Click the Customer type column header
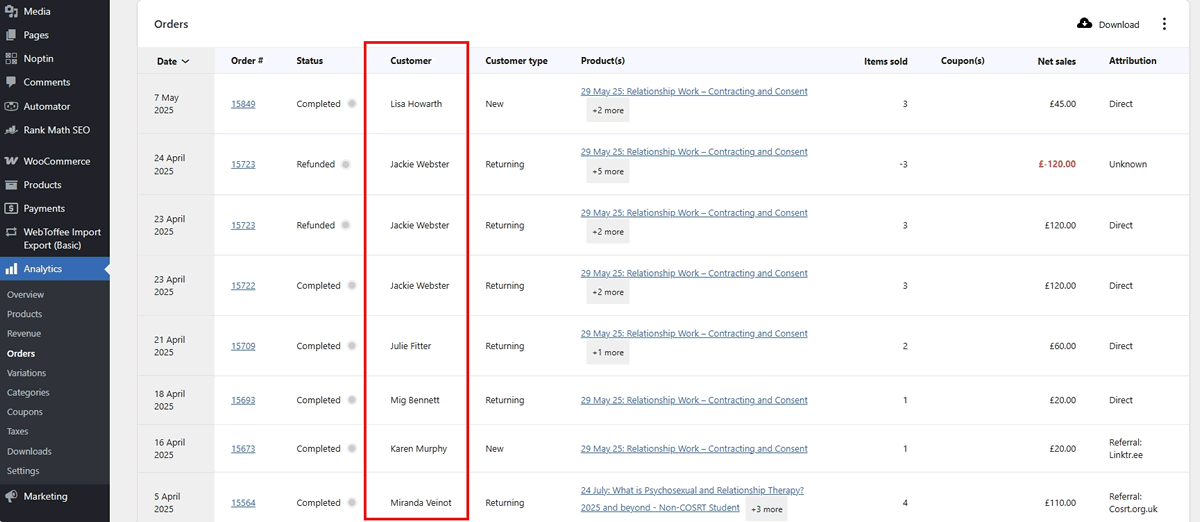 517,61
